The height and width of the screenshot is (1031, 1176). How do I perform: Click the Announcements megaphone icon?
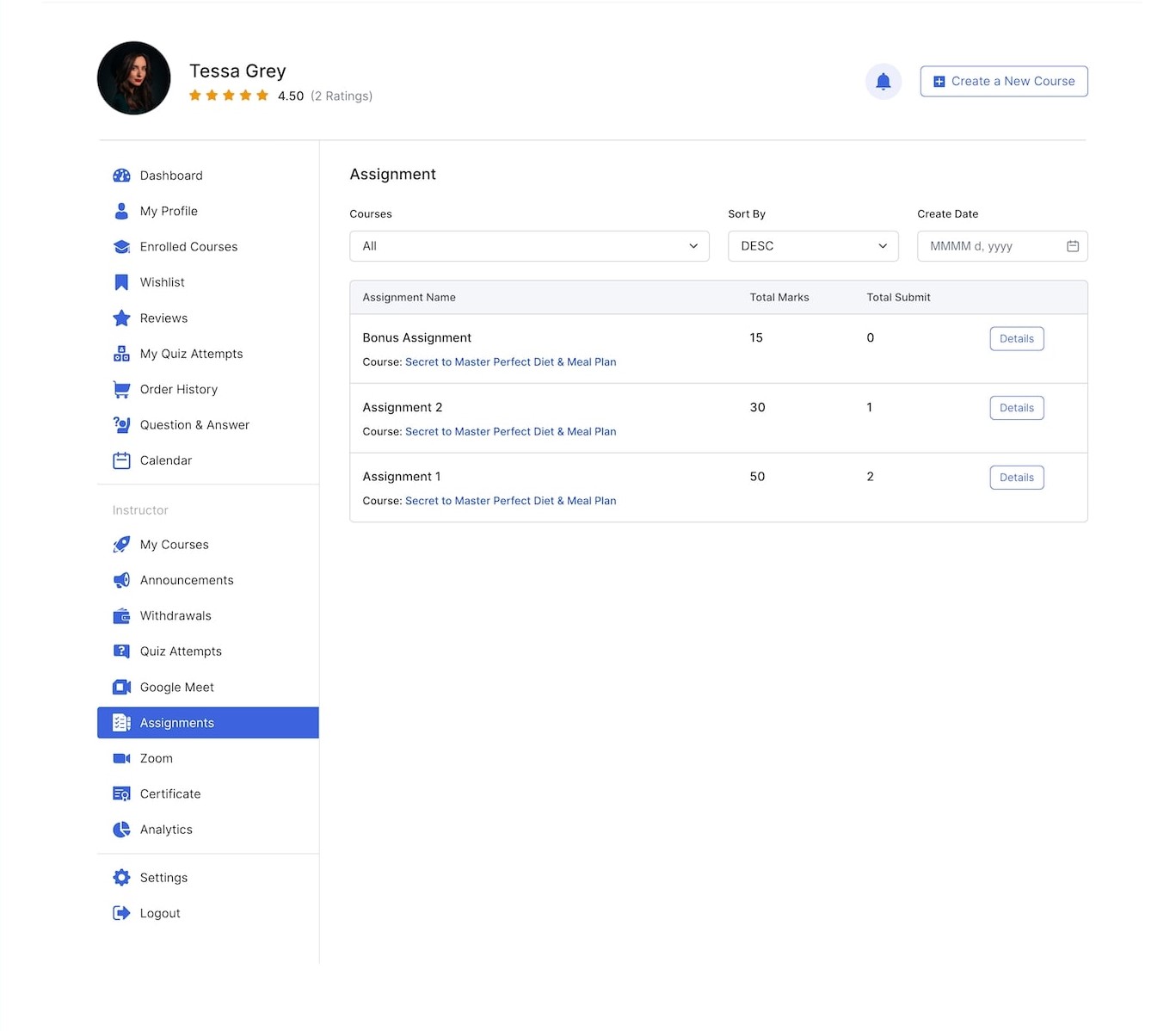click(121, 580)
